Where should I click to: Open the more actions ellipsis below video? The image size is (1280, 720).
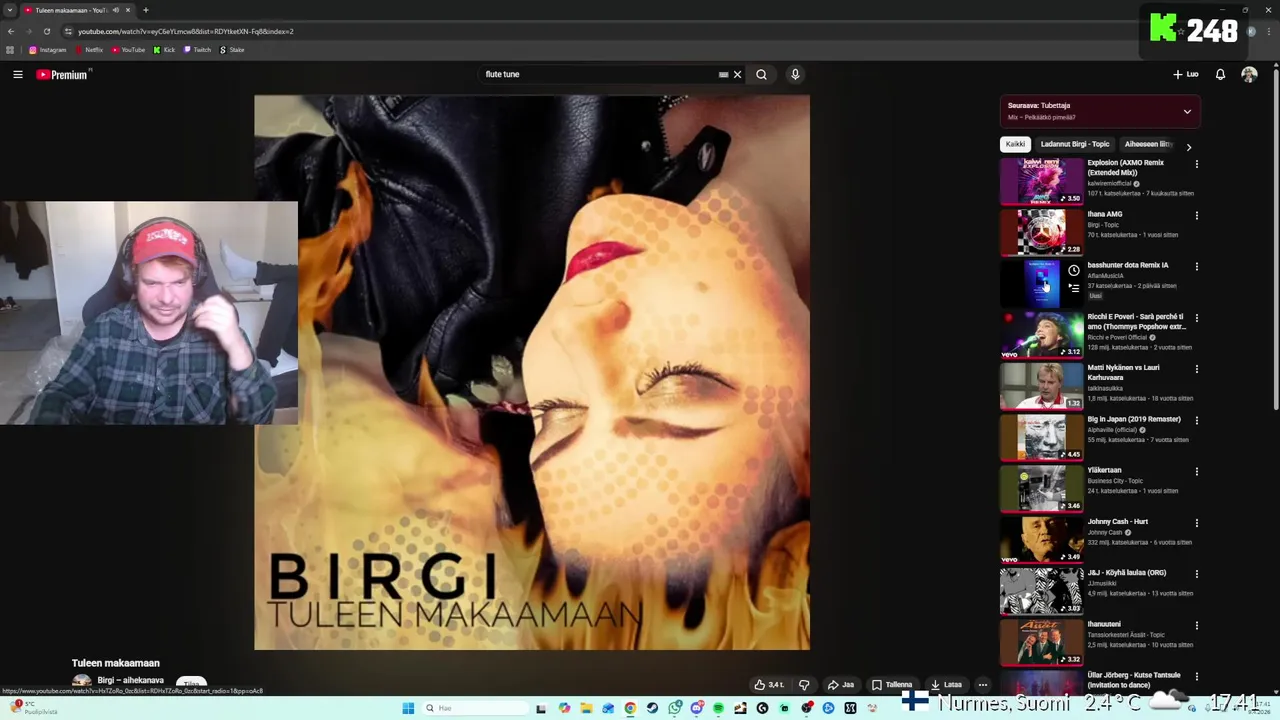(983, 685)
